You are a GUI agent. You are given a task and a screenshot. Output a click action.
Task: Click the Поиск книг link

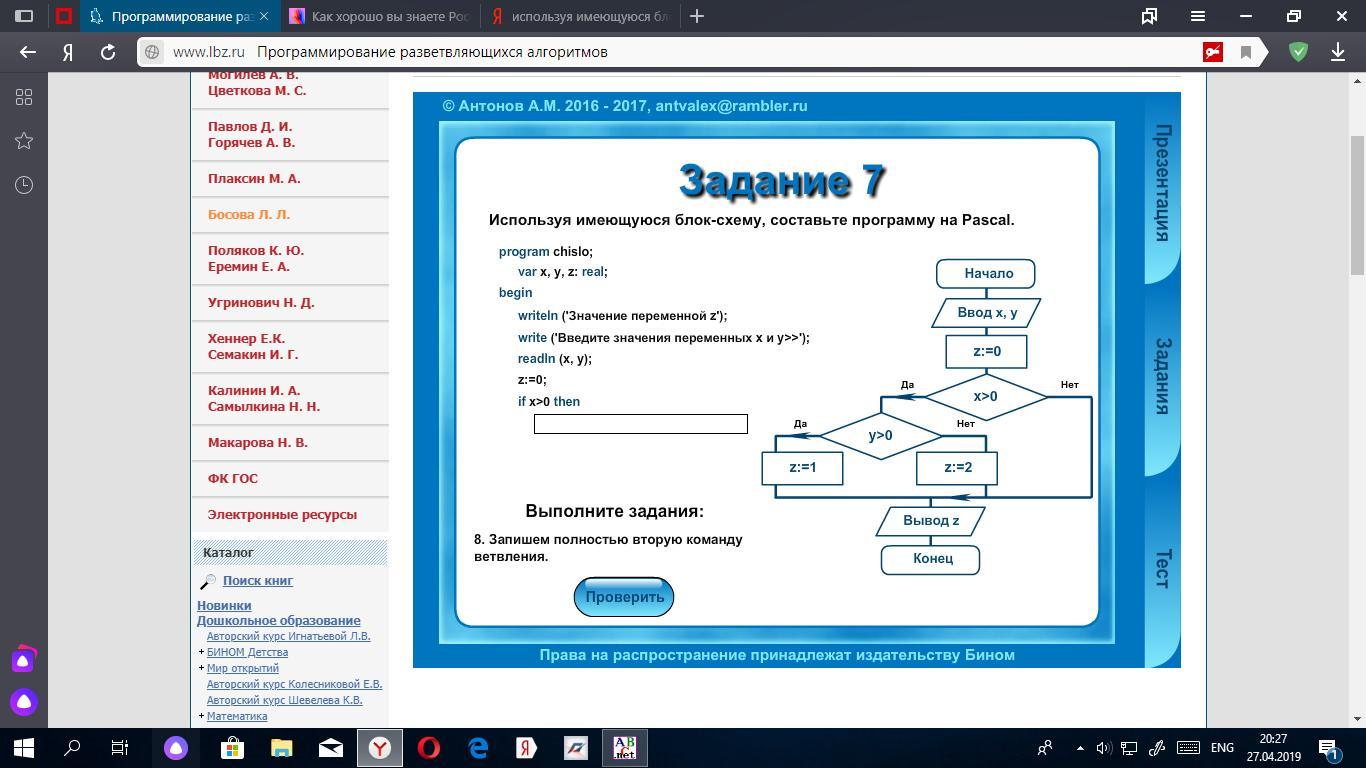tap(257, 580)
